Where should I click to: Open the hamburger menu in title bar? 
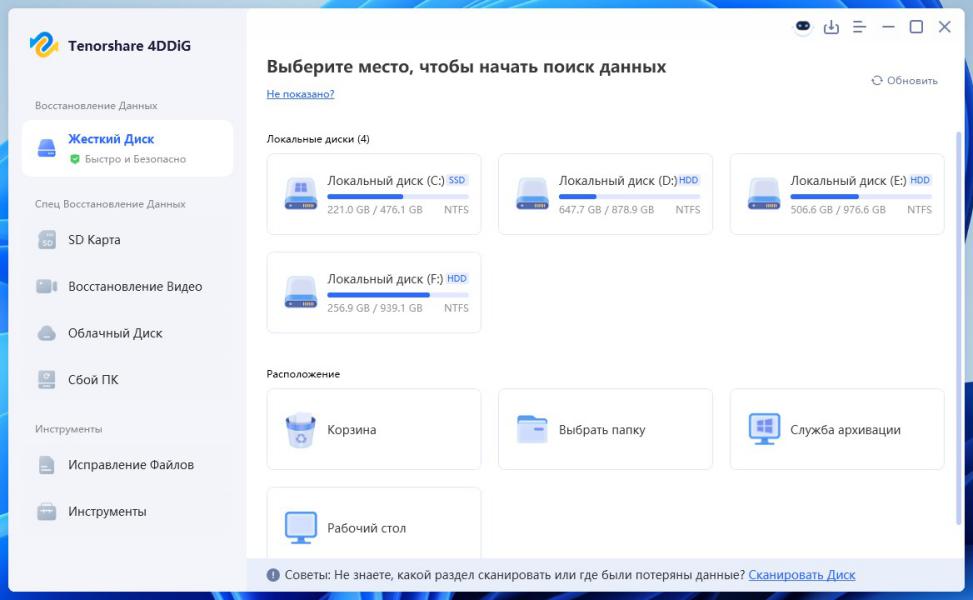[x=859, y=27]
